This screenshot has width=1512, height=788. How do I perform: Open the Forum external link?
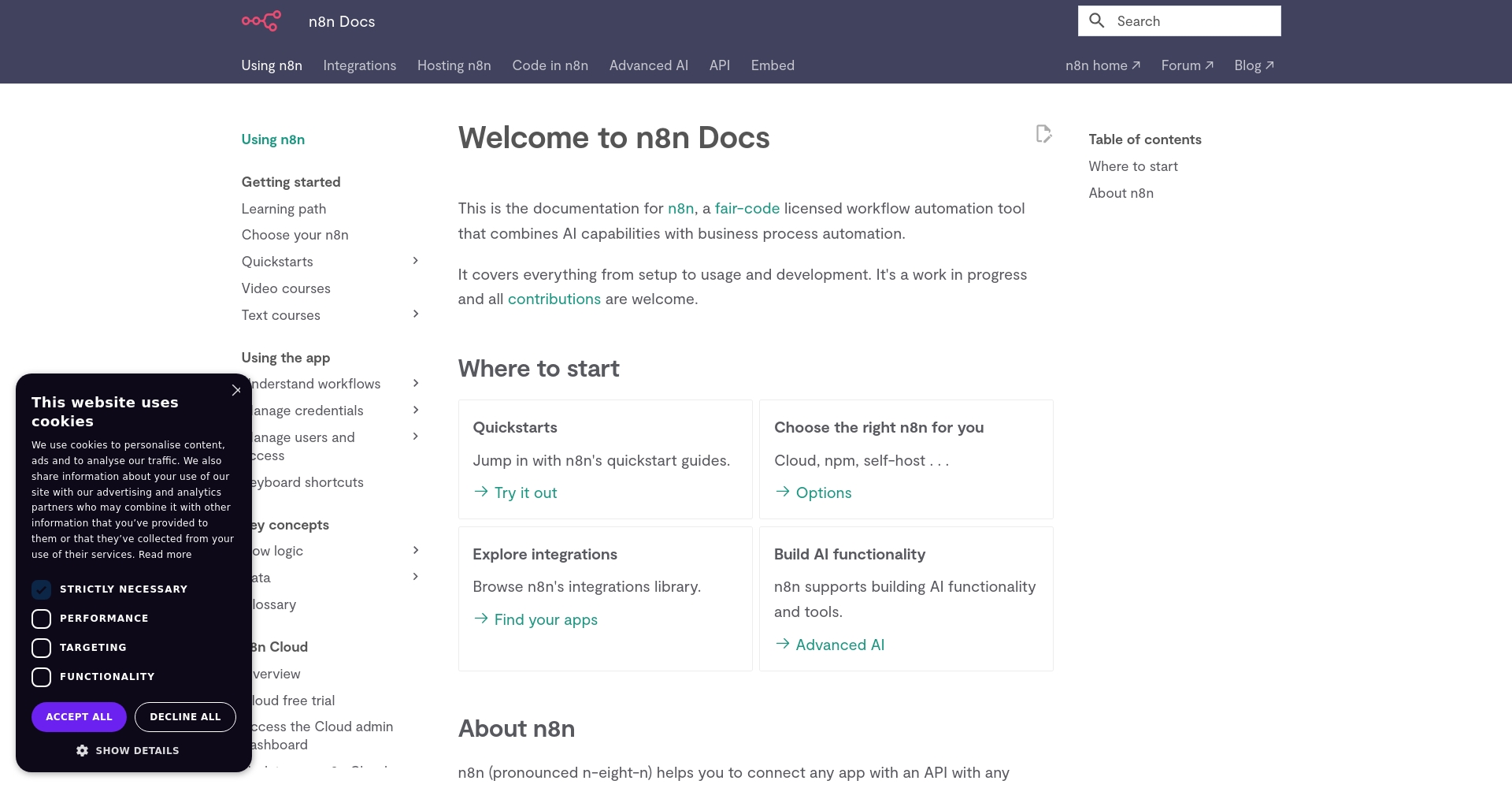pyautogui.click(x=1188, y=65)
